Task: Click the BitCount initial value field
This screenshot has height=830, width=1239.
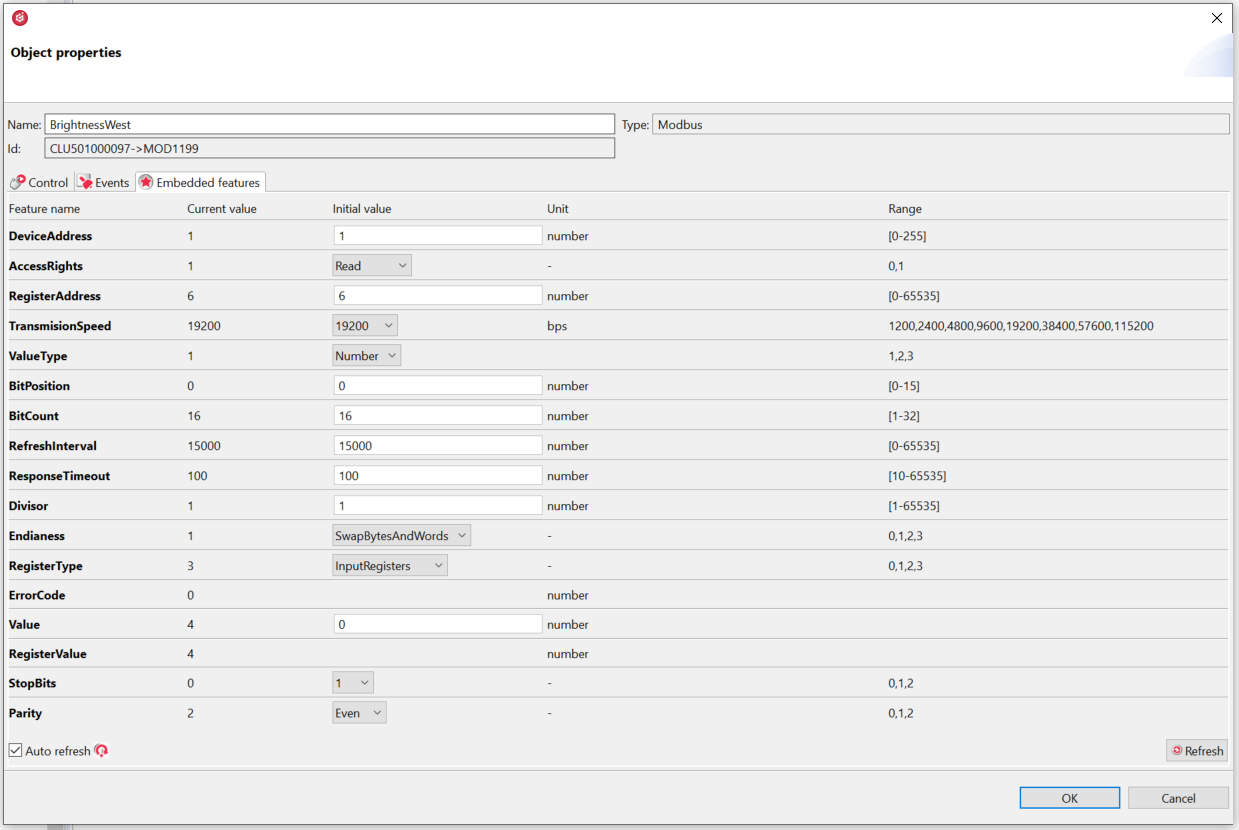Action: [x=438, y=416]
